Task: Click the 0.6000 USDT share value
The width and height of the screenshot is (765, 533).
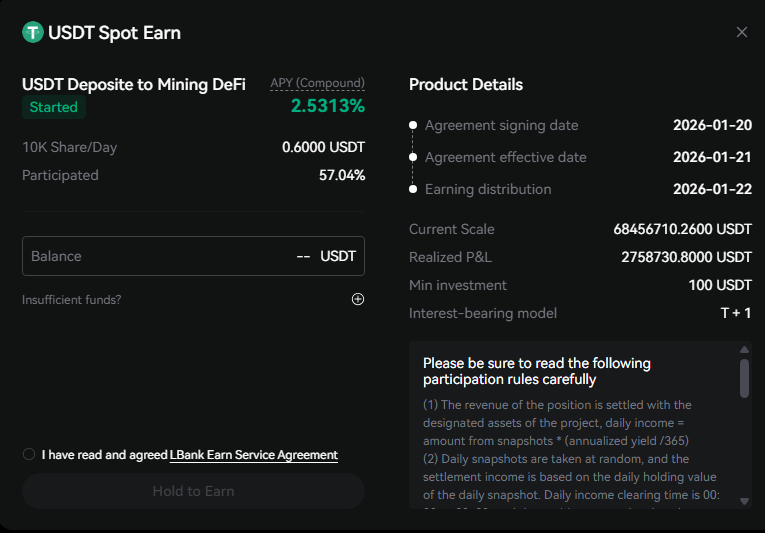Action: pos(323,147)
